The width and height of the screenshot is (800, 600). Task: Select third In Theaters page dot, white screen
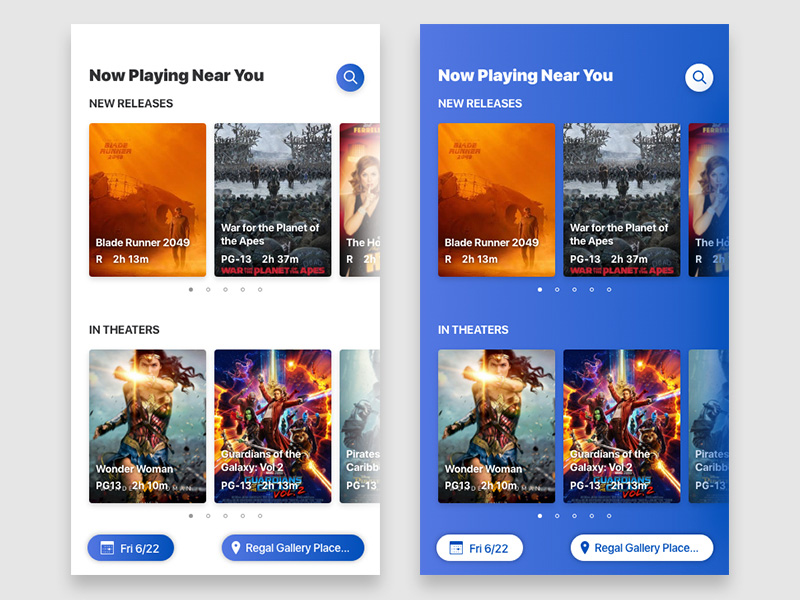(x=226, y=516)
